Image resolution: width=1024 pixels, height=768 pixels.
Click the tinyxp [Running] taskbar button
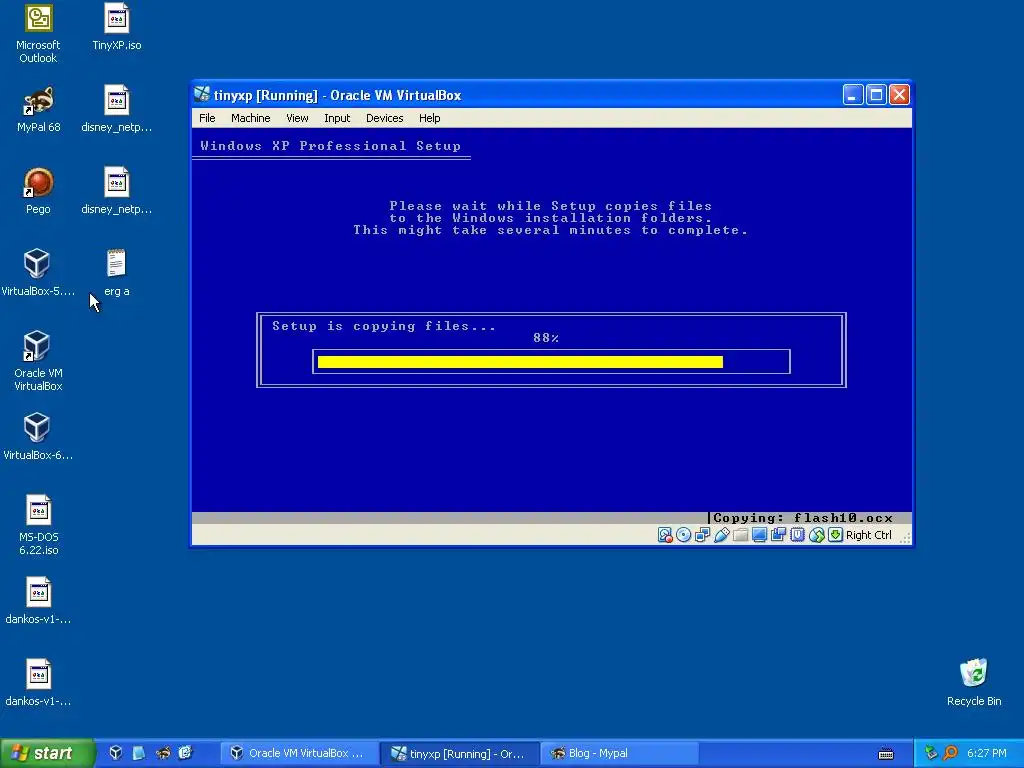pos(459,753)
